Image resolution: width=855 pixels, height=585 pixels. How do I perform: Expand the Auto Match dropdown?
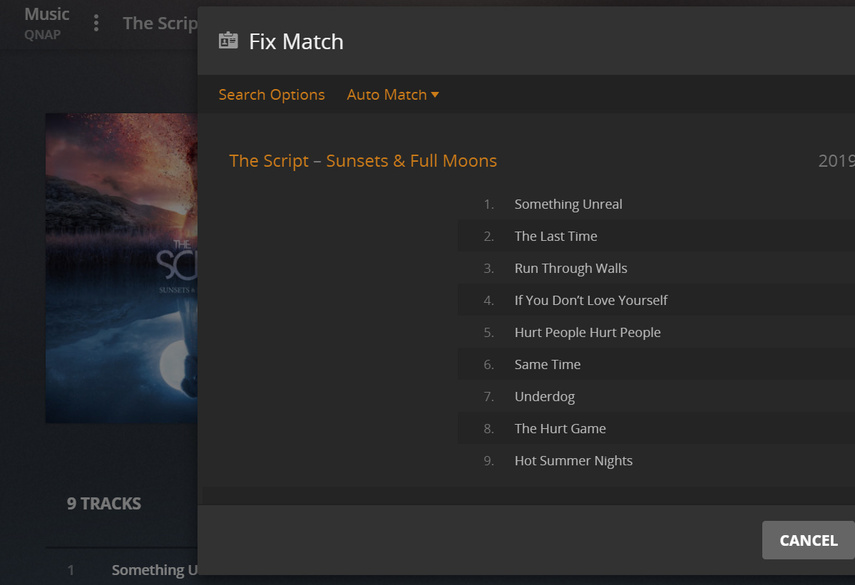392,95
